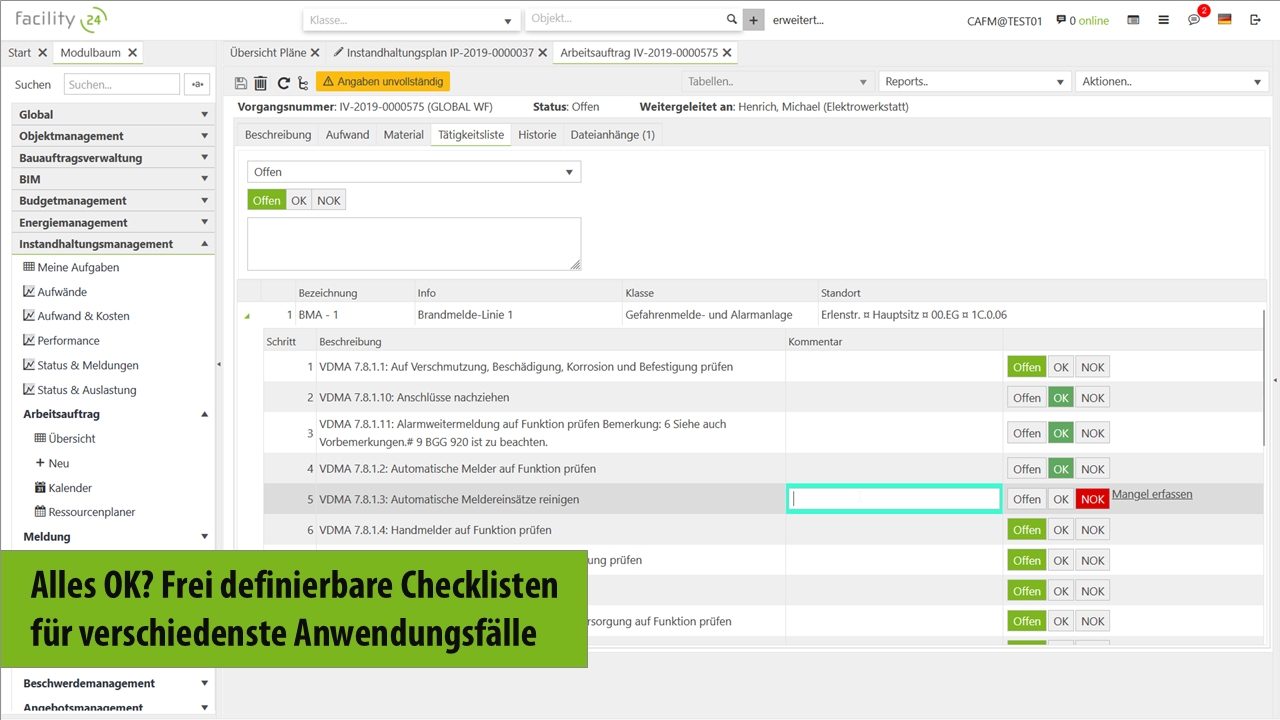Screen dimensions: 1280x720
Task: Click the Suchen input in Modulbaum
Action: coord(122,85)
